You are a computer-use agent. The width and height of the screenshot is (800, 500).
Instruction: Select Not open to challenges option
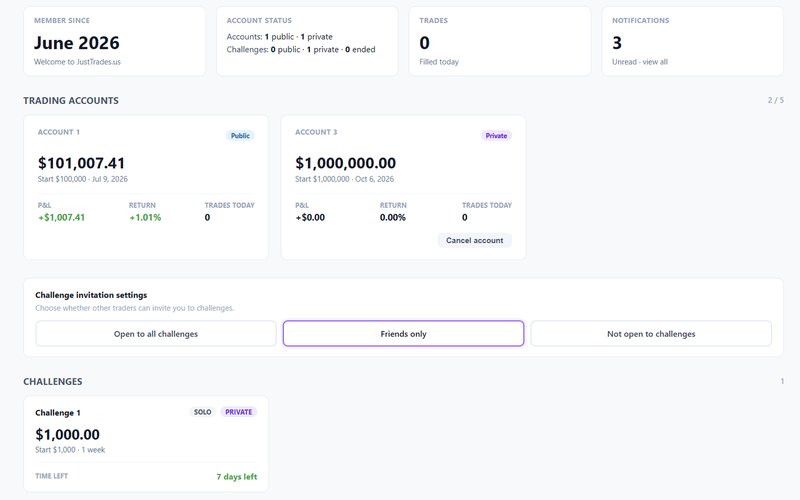click(651, 334)
